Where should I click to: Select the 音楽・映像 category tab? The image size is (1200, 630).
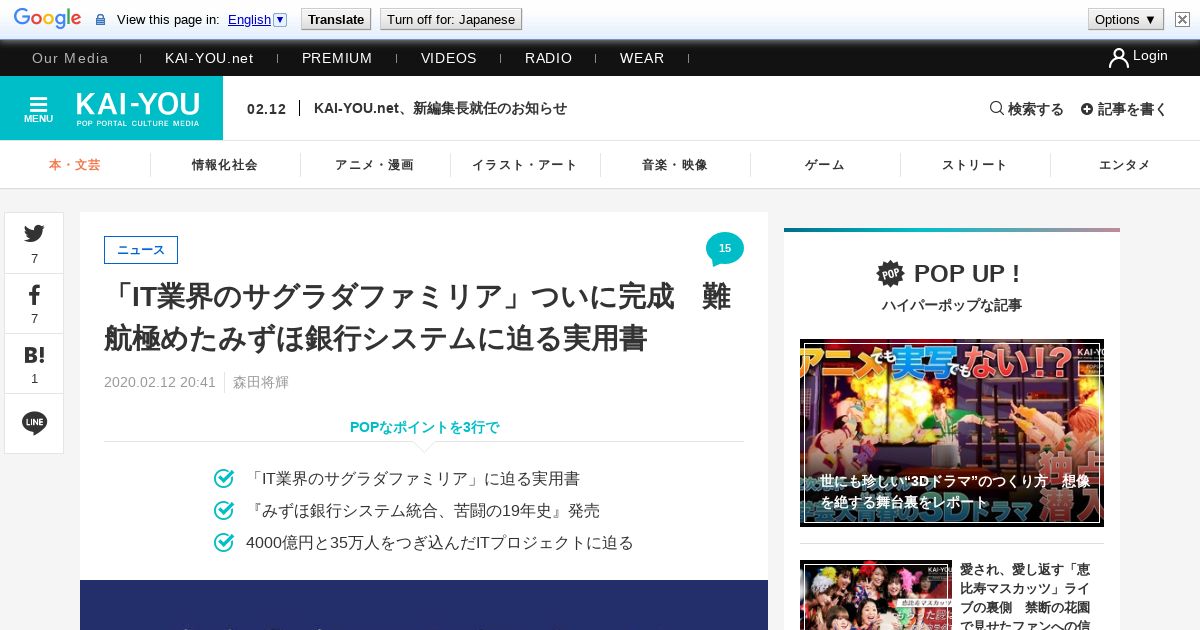click(x=675, y=165)
